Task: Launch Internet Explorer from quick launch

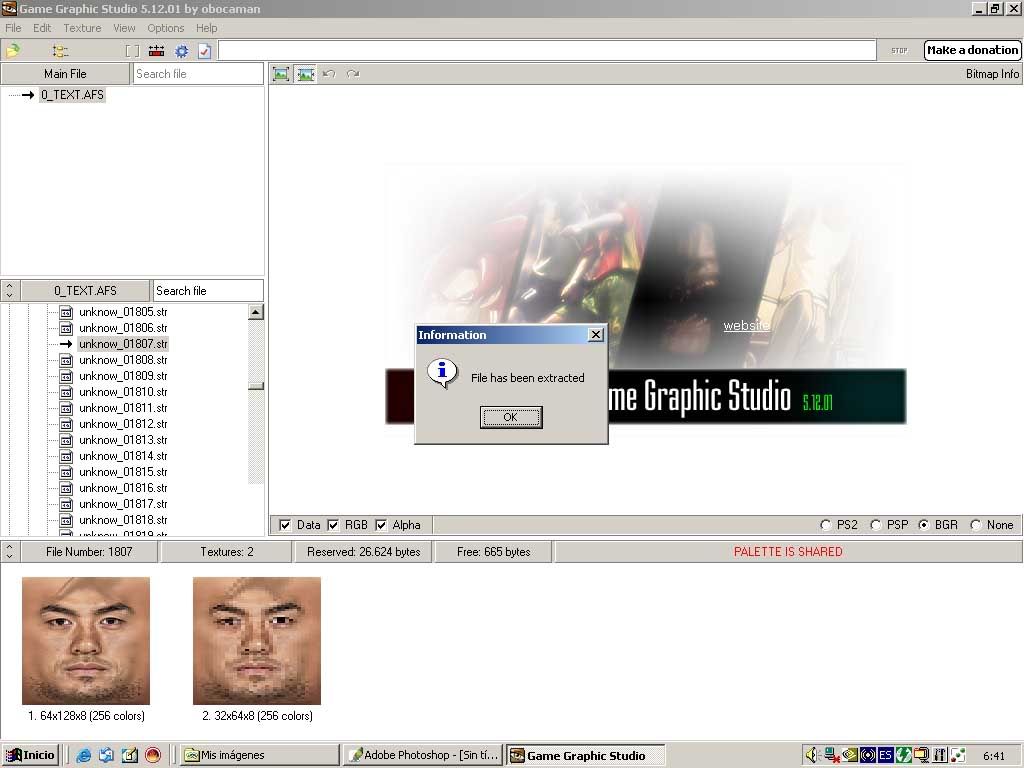Action: coord(84,756)
